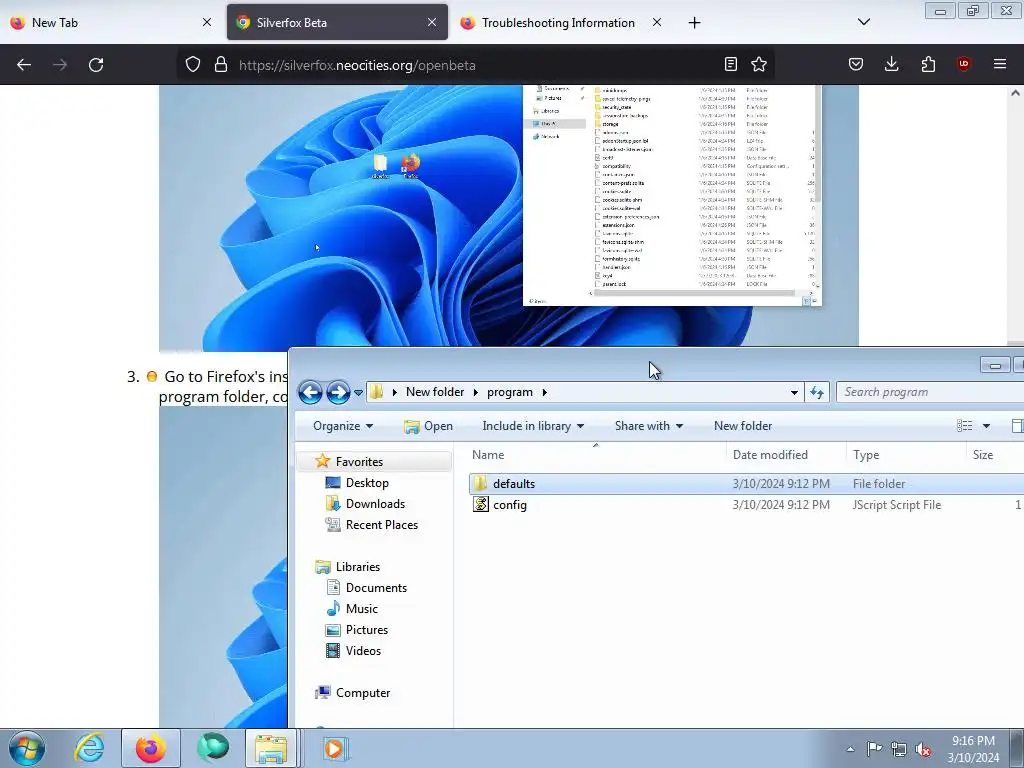Open address bar previous locations dropdown
1024x768 pixels.
pyautogui.click(x=794, y=392)
